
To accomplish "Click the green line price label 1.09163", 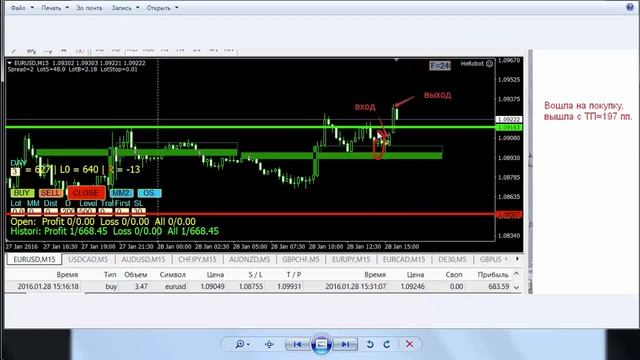I will click(x=509, y=128).
